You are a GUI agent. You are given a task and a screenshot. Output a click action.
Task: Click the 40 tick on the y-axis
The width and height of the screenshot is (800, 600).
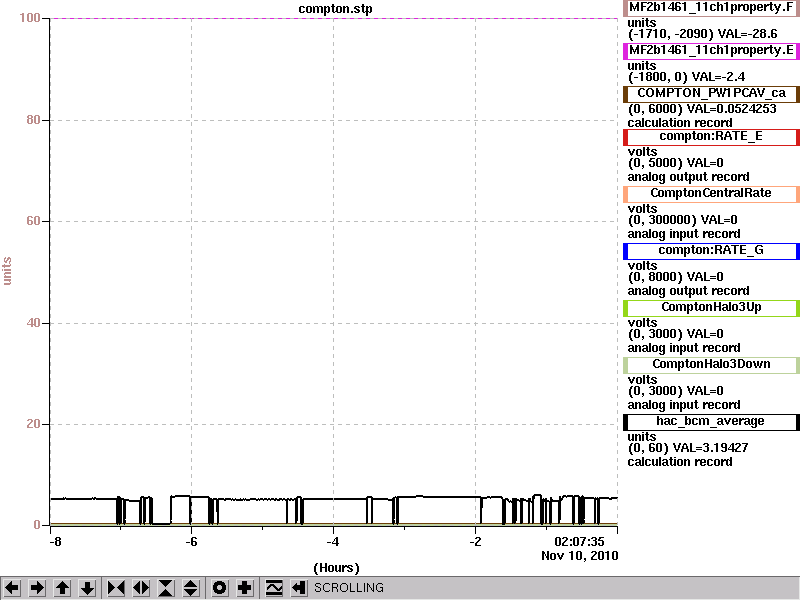pos(33,323)
